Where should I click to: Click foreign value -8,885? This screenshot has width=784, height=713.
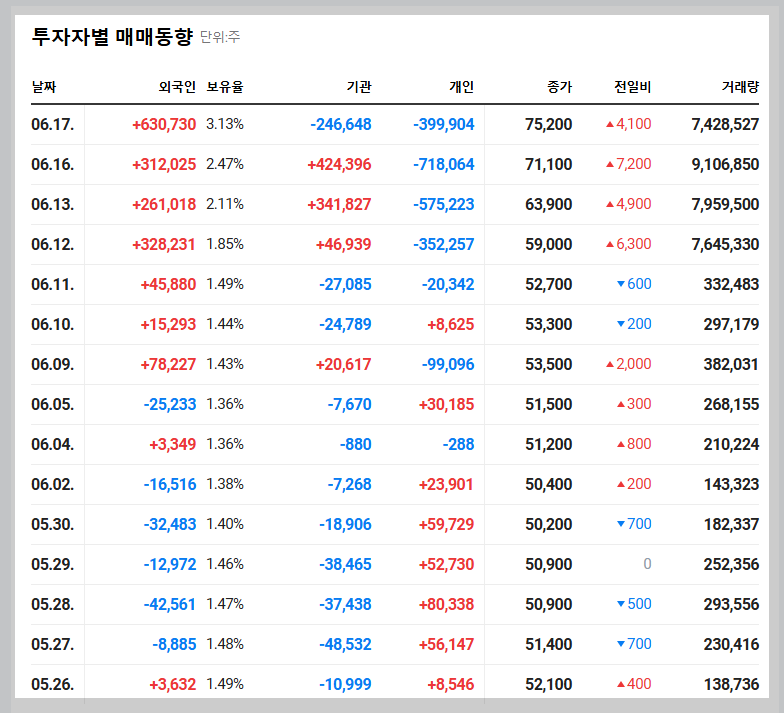coord(174,644)
